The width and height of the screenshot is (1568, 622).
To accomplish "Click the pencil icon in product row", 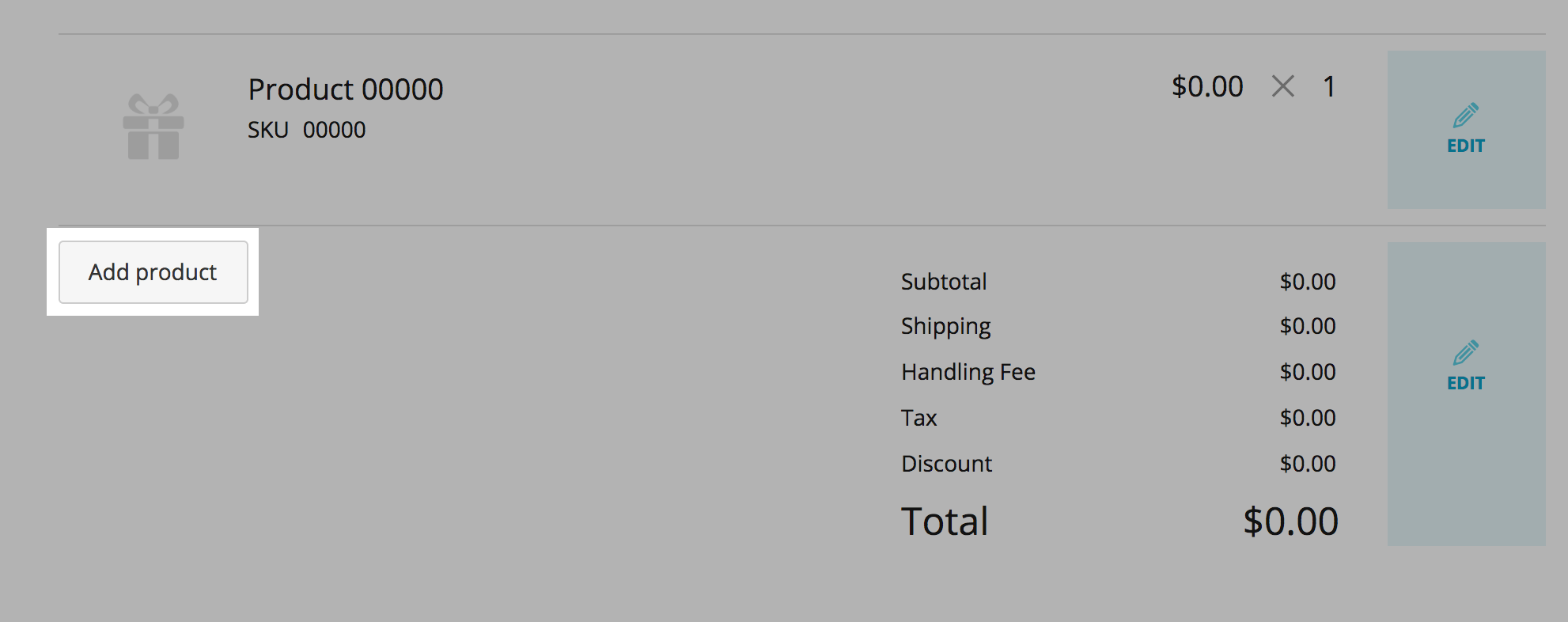I will click(x=1465, y=116).
